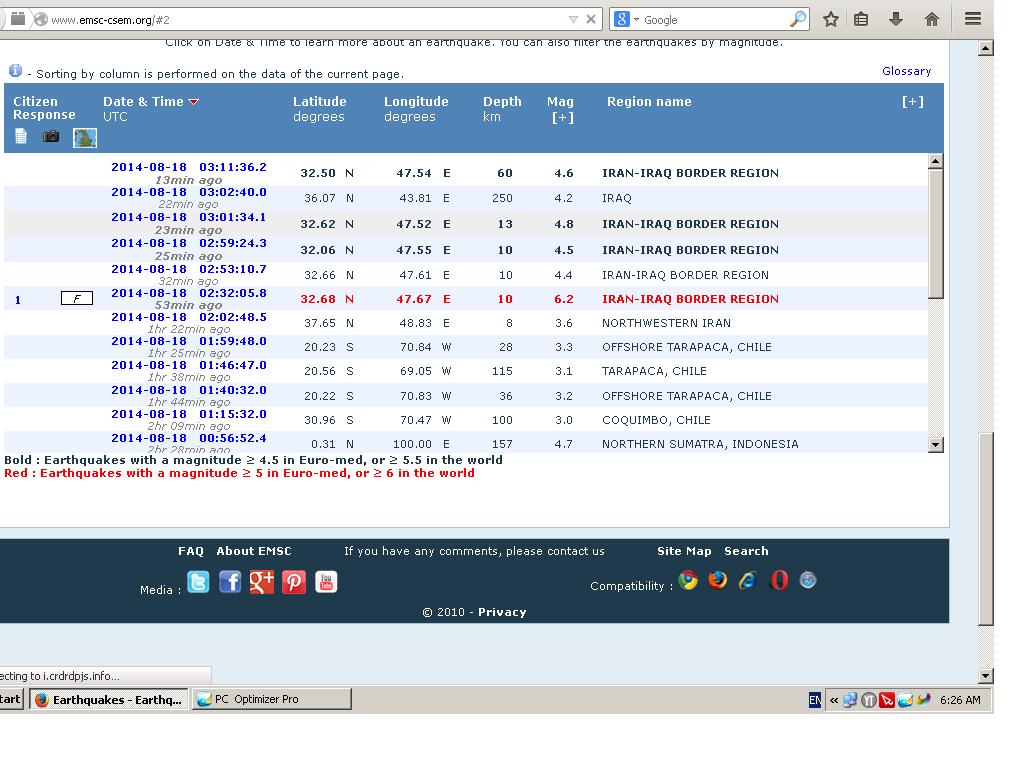
Task: Sort the table by Date & Time
Action: pyautogui.click(x=143, y=102)
